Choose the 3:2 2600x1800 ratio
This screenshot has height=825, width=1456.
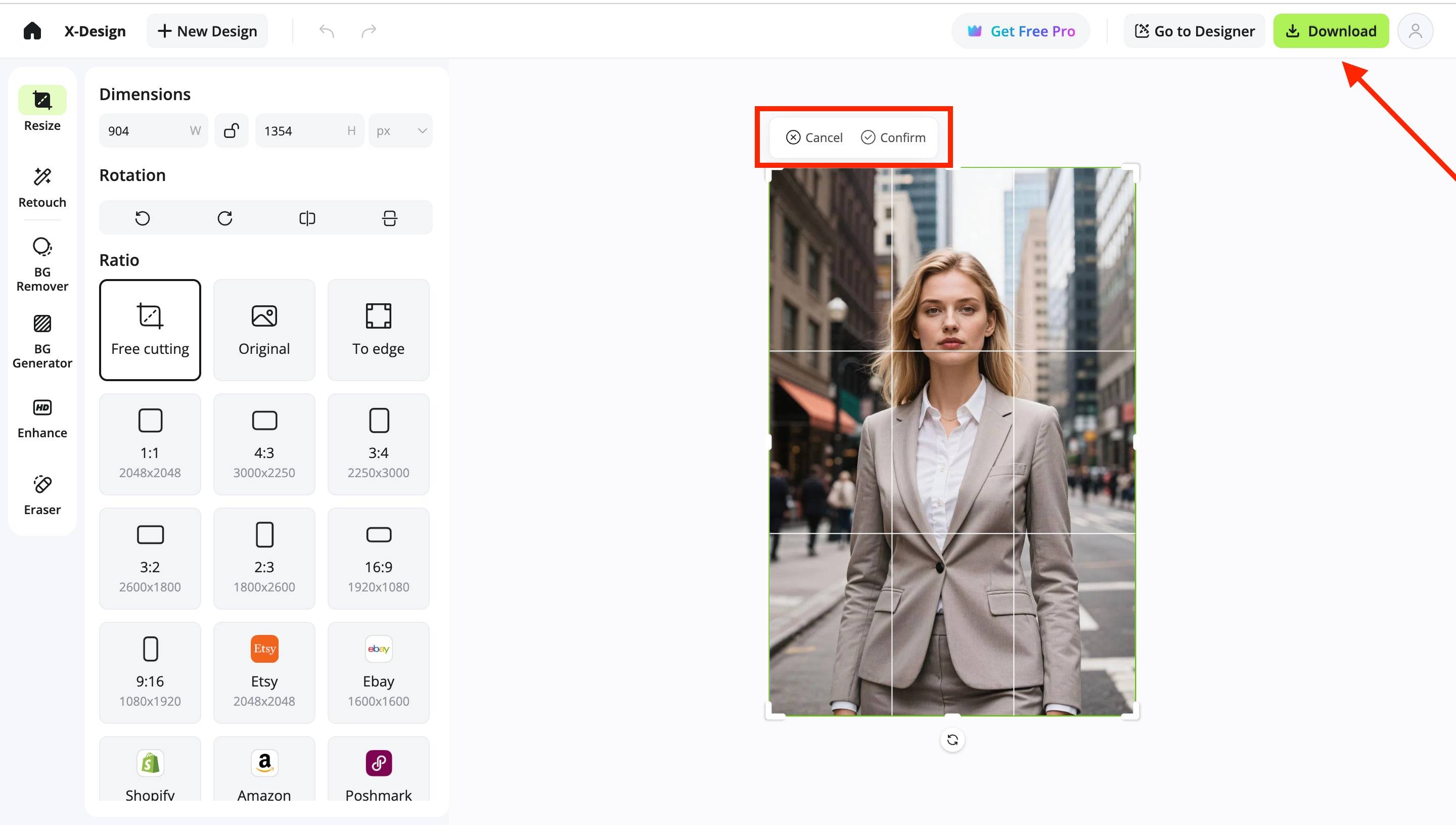coord(150,559)
